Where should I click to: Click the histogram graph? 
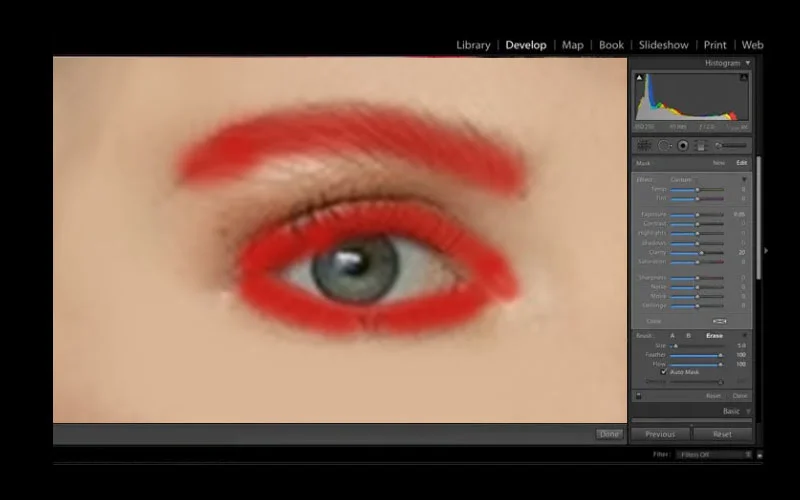pos(692,97)
